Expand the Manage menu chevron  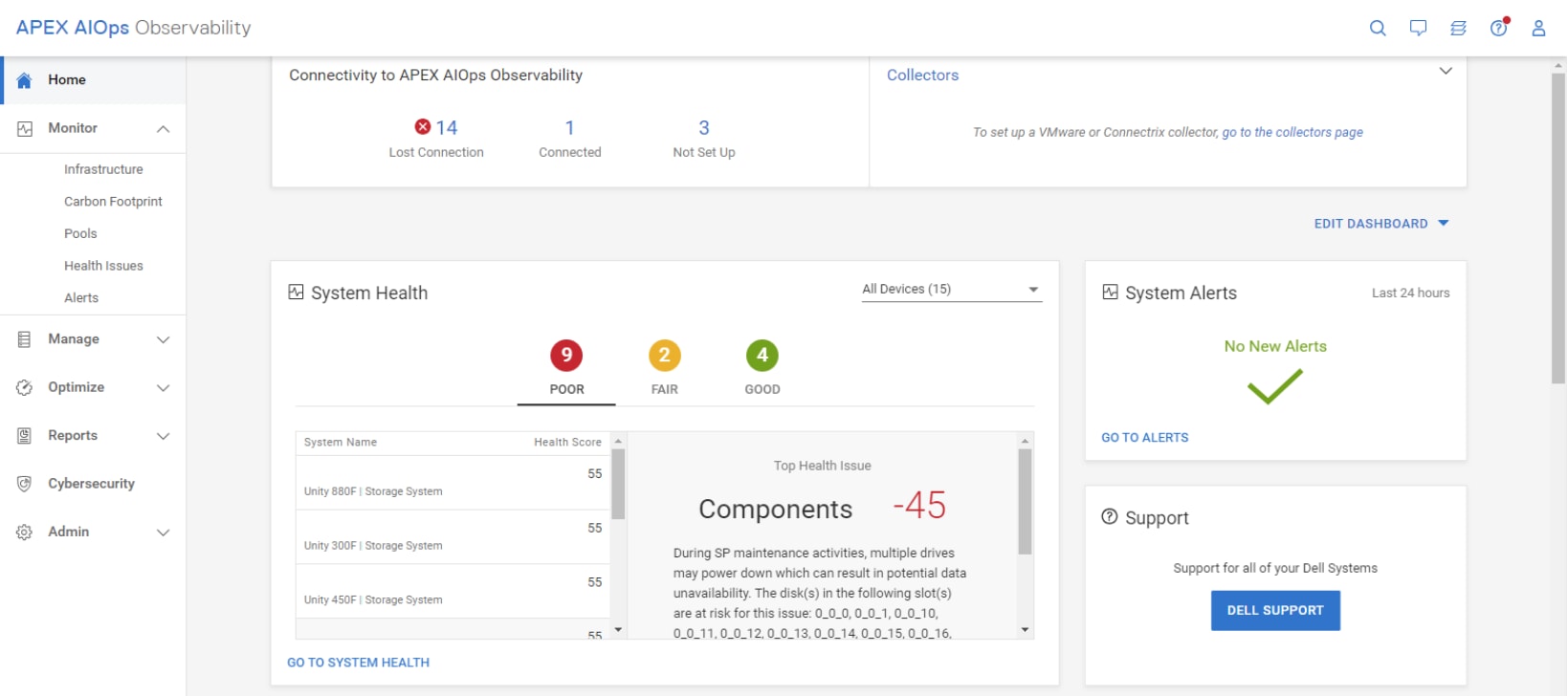click(164, 339)
